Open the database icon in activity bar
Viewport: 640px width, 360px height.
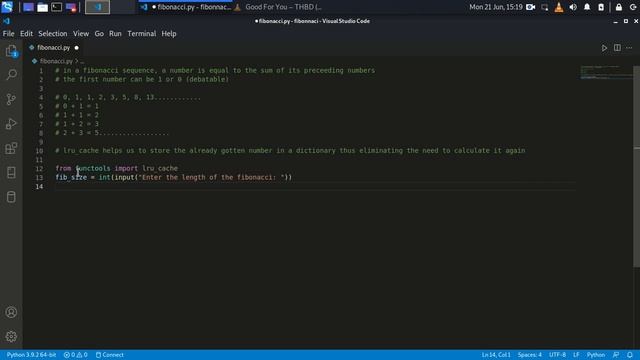coord(11,197)
